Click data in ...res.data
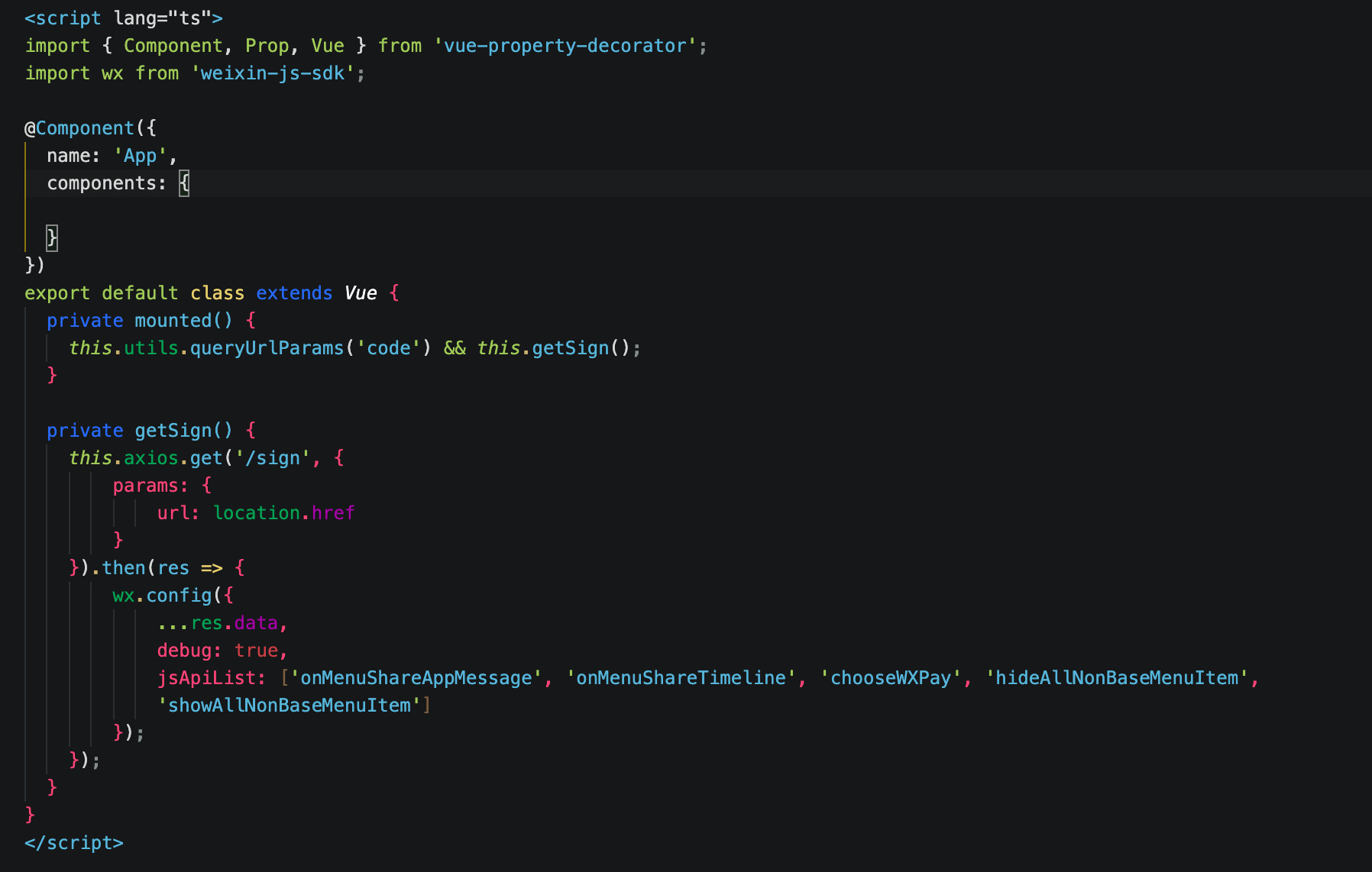This screenshot has height=872, width=1372. click(x=256, y=623)
